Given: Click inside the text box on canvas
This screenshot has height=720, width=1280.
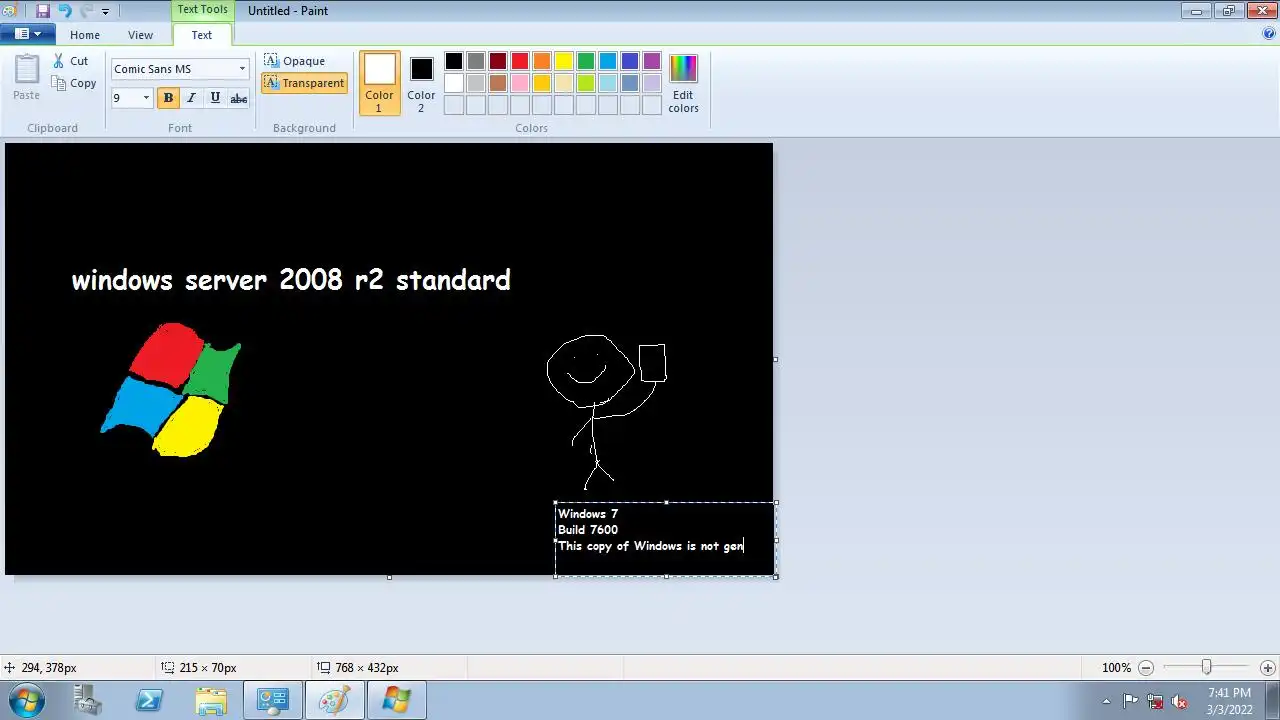Looking at the screenshot, I should click(x=665, y=540).
